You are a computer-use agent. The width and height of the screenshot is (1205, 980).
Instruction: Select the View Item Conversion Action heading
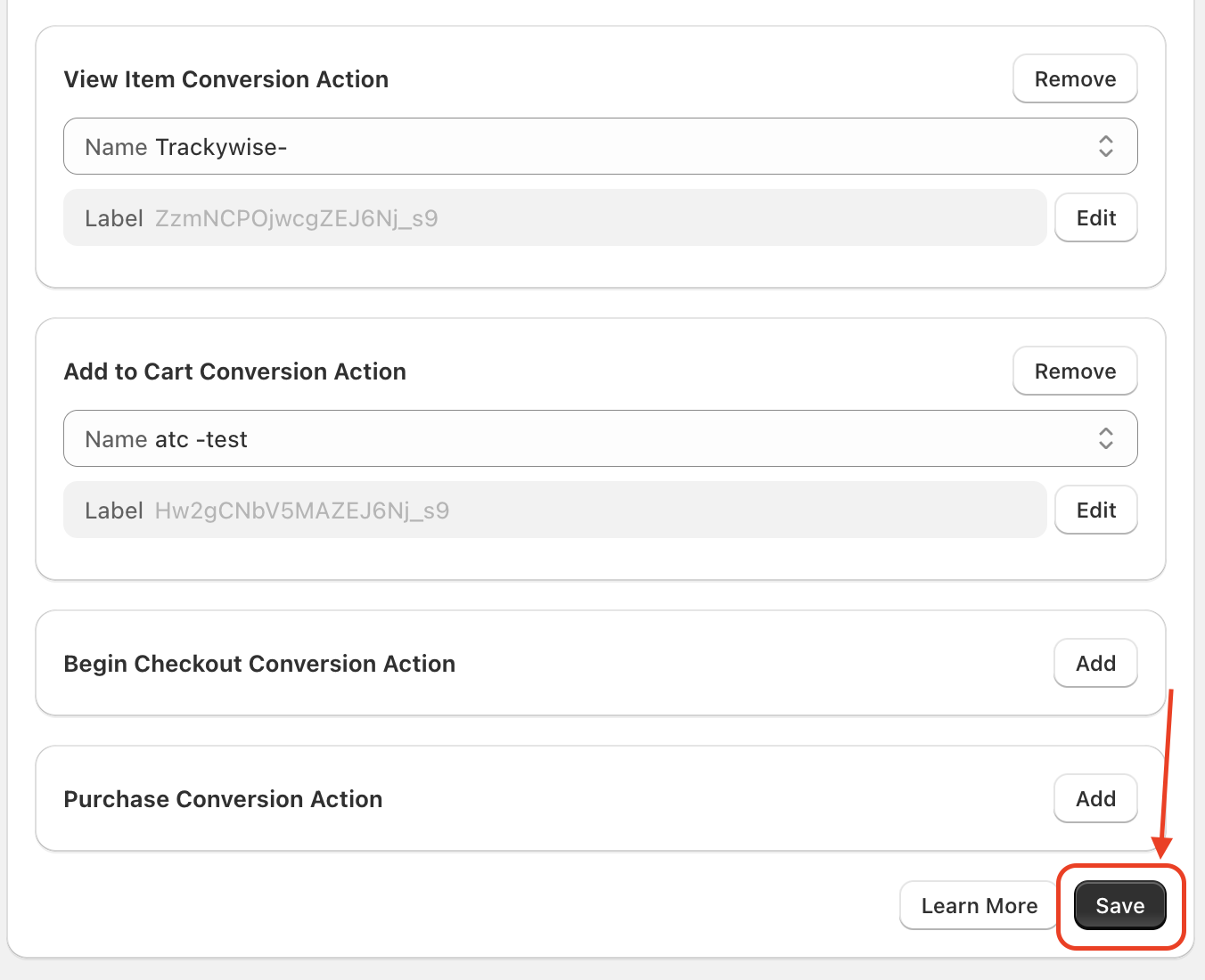point(225,79)
